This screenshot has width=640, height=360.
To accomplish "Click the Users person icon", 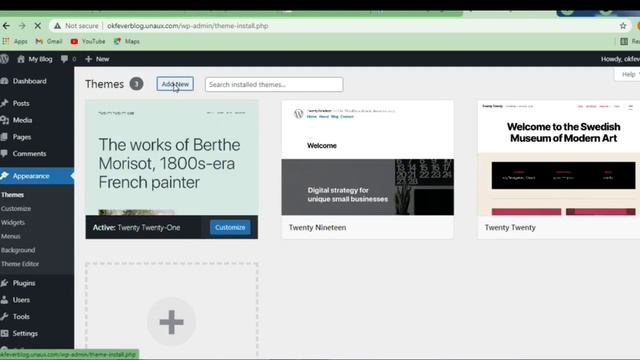I will click(4, 300).
